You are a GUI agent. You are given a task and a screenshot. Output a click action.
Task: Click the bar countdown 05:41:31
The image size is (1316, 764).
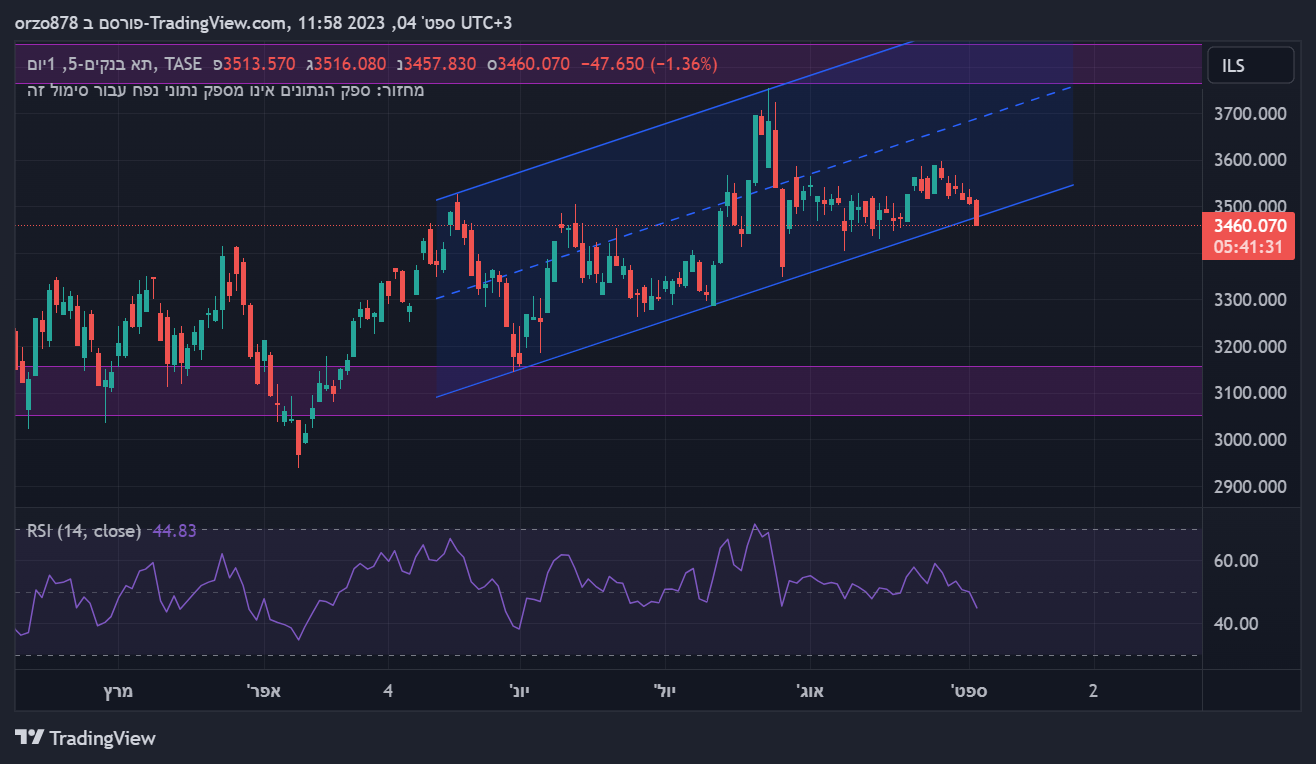[1248, 247]
